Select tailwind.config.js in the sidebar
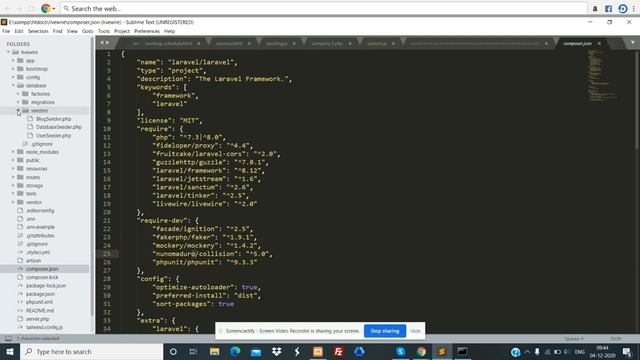This screenshot has width=640, height=360. coord(44,327)
